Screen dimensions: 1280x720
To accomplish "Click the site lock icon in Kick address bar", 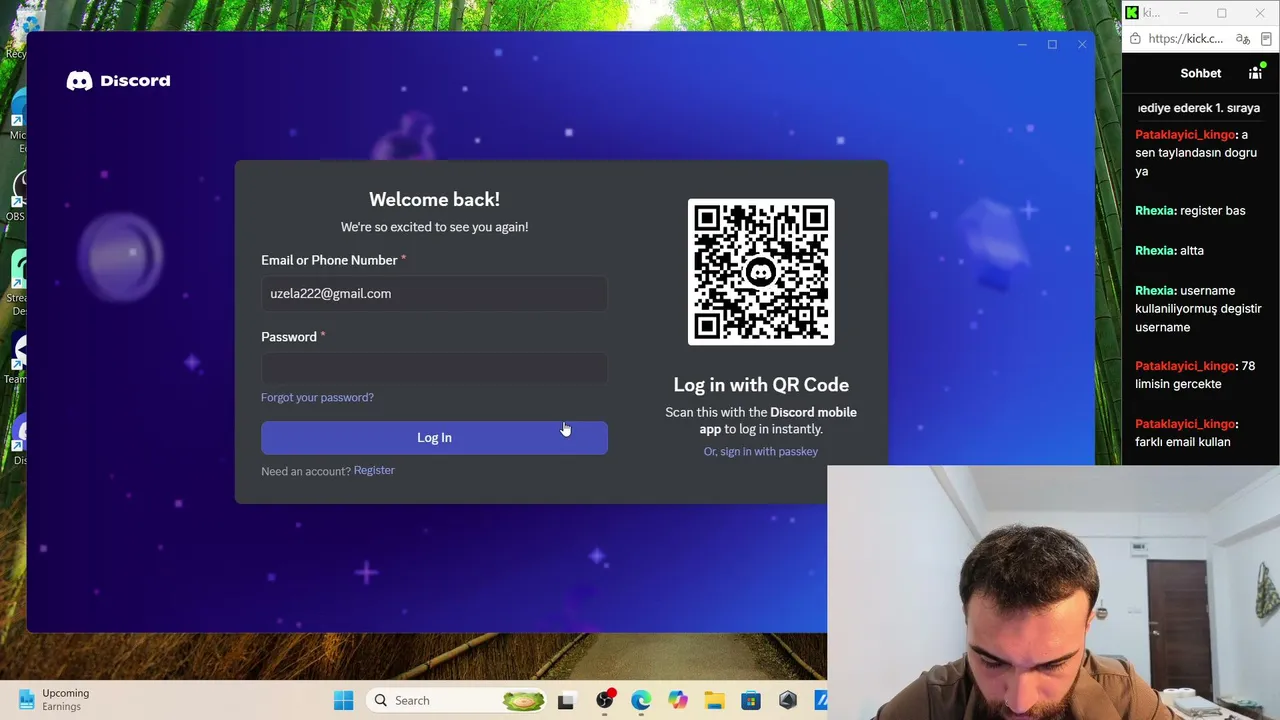I will [1134, 39].
